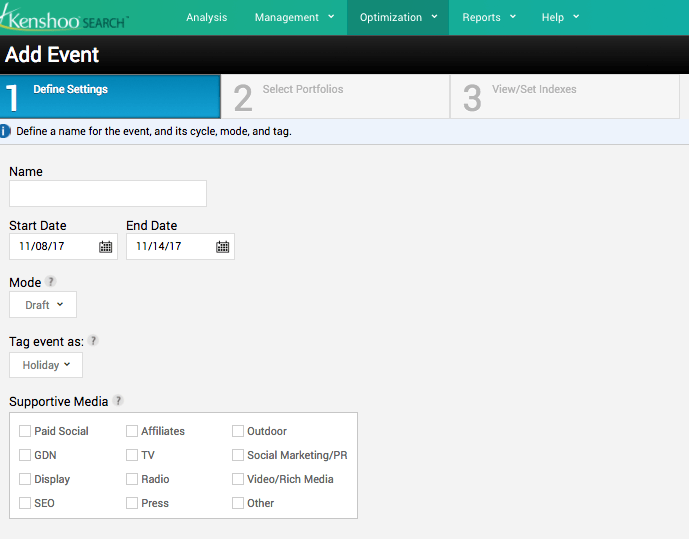This screenshot has width=689, height=539.
Task: Click the Add Event page title
Action: 52,54
